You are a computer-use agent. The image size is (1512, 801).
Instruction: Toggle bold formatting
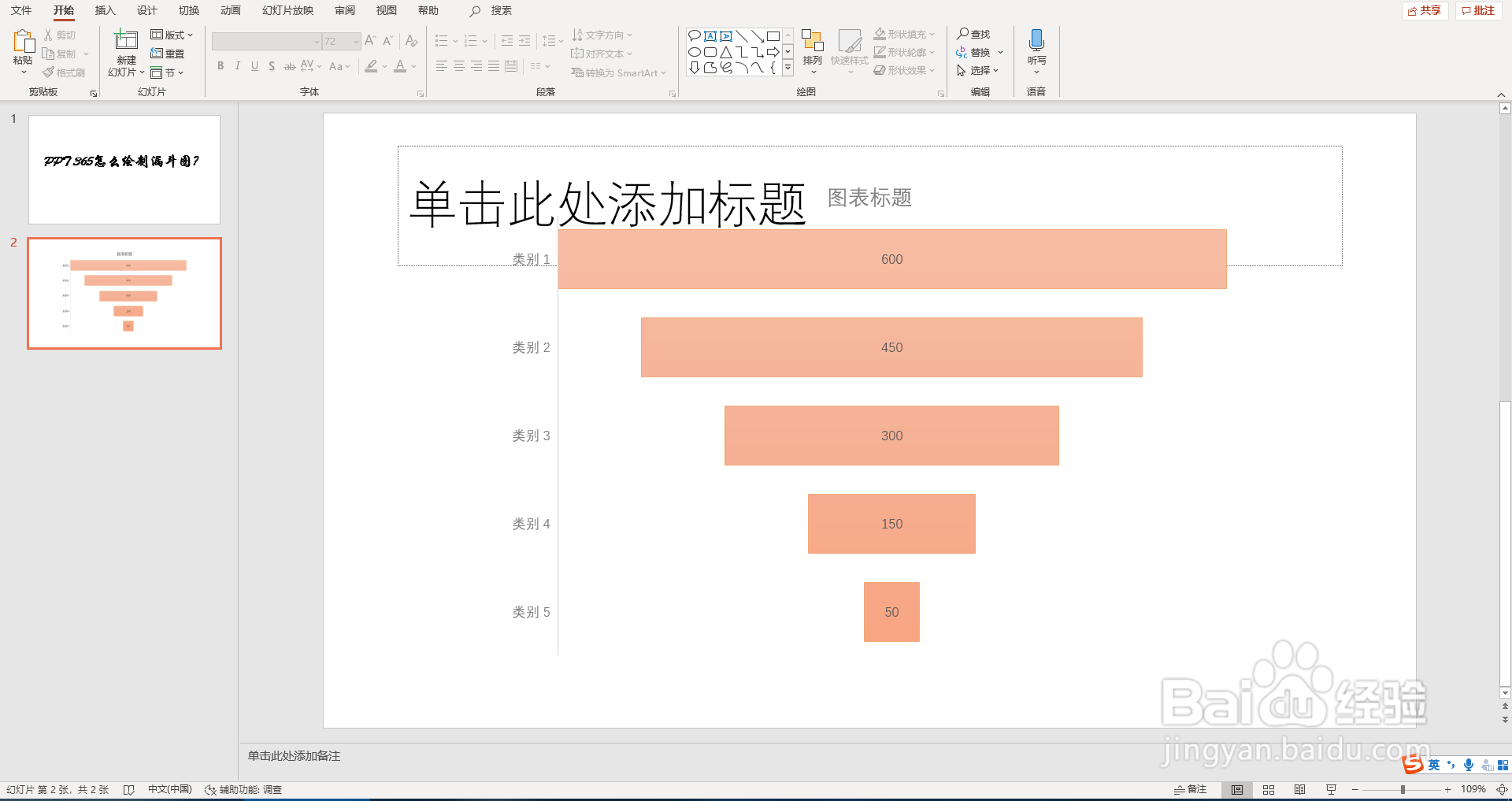click(220, 66)
